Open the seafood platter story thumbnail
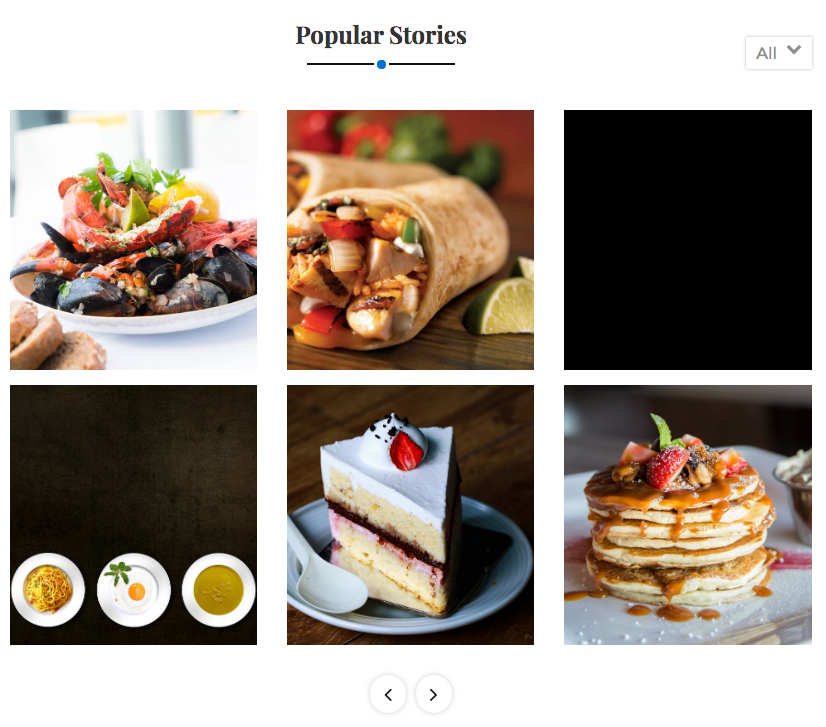This screenshot has width=826, height=727. click(x=133, y=240)
